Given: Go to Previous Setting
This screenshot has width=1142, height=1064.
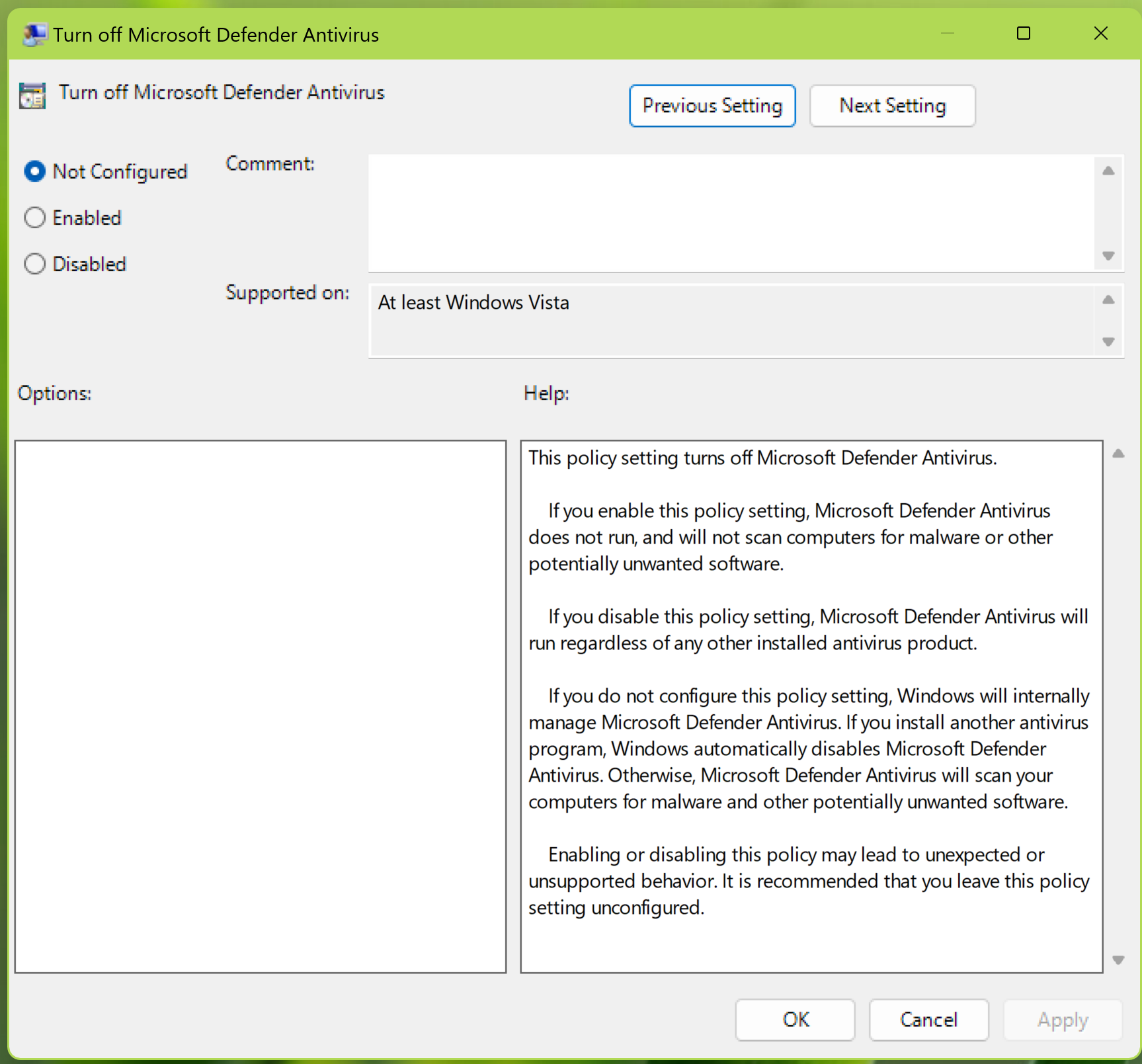Looking at the screenshot, I should [712, 106].
